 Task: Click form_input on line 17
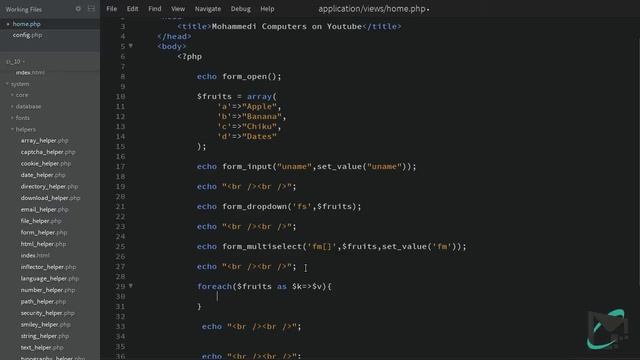(247, 167)
